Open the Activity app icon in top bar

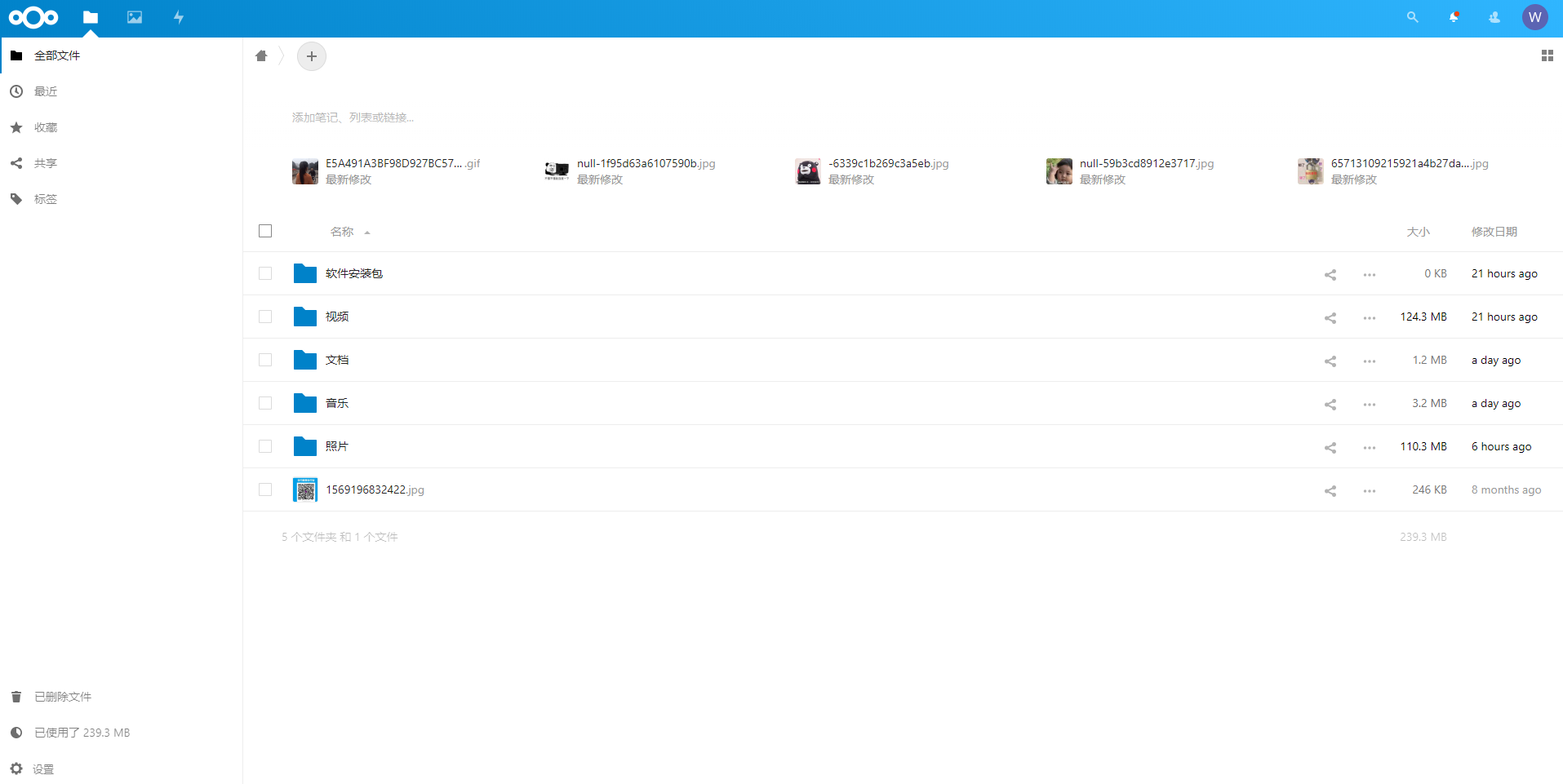[x=178, y=17]
